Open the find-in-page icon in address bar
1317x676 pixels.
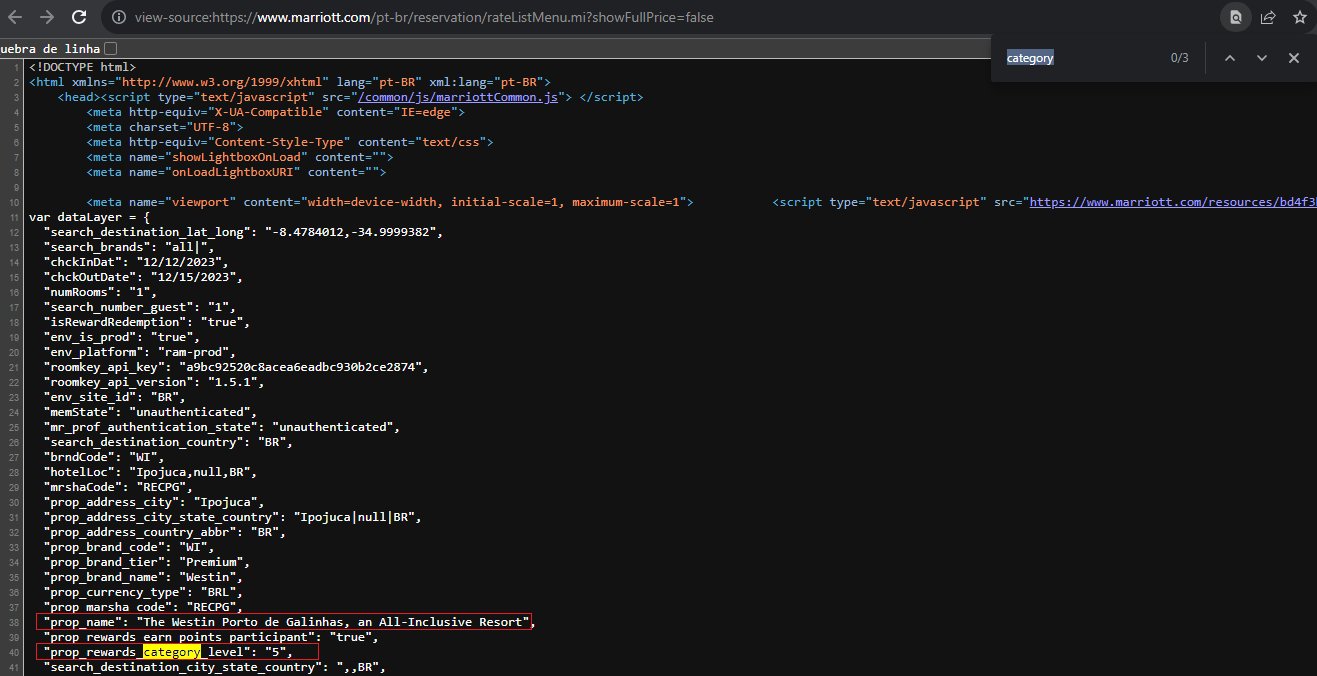pos(1237,17)
